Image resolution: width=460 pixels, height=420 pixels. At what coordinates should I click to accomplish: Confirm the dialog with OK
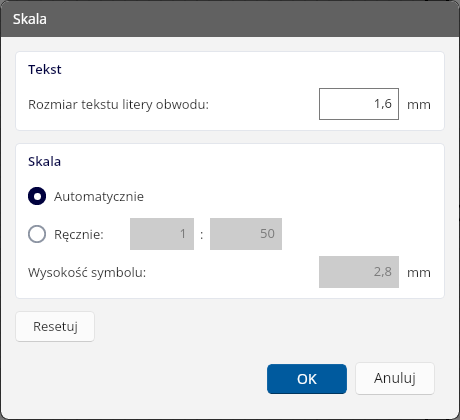point(307,379)
